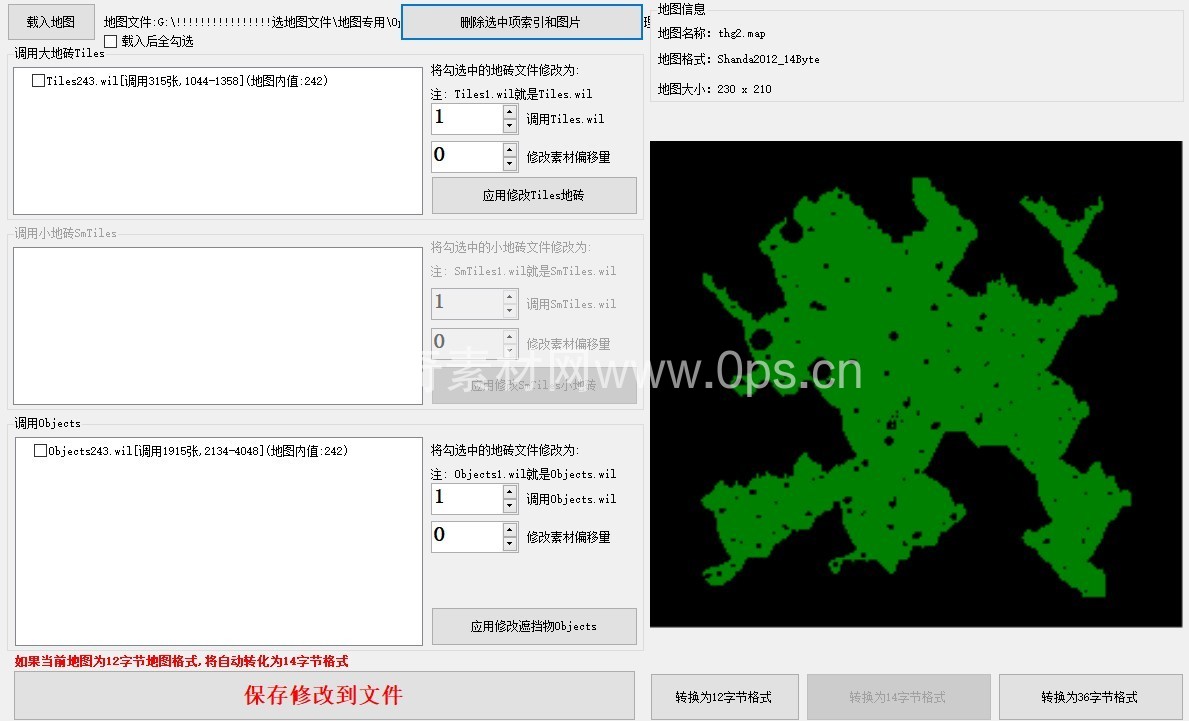The width and height of the screenshot is (1189, 721).
Task: Decrease the 调用Tiles.wil value with down arrow
Action: coord(510,126)
